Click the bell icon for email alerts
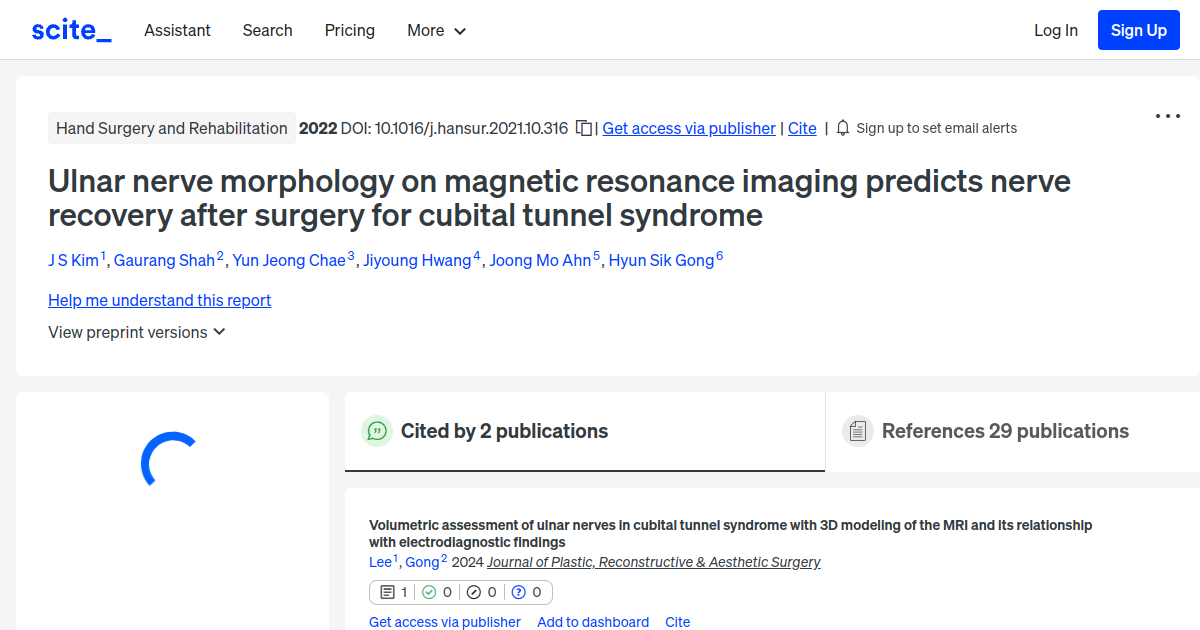This screenshot has height=630, width=1200. pyautogui.click(x=842, y=128)
